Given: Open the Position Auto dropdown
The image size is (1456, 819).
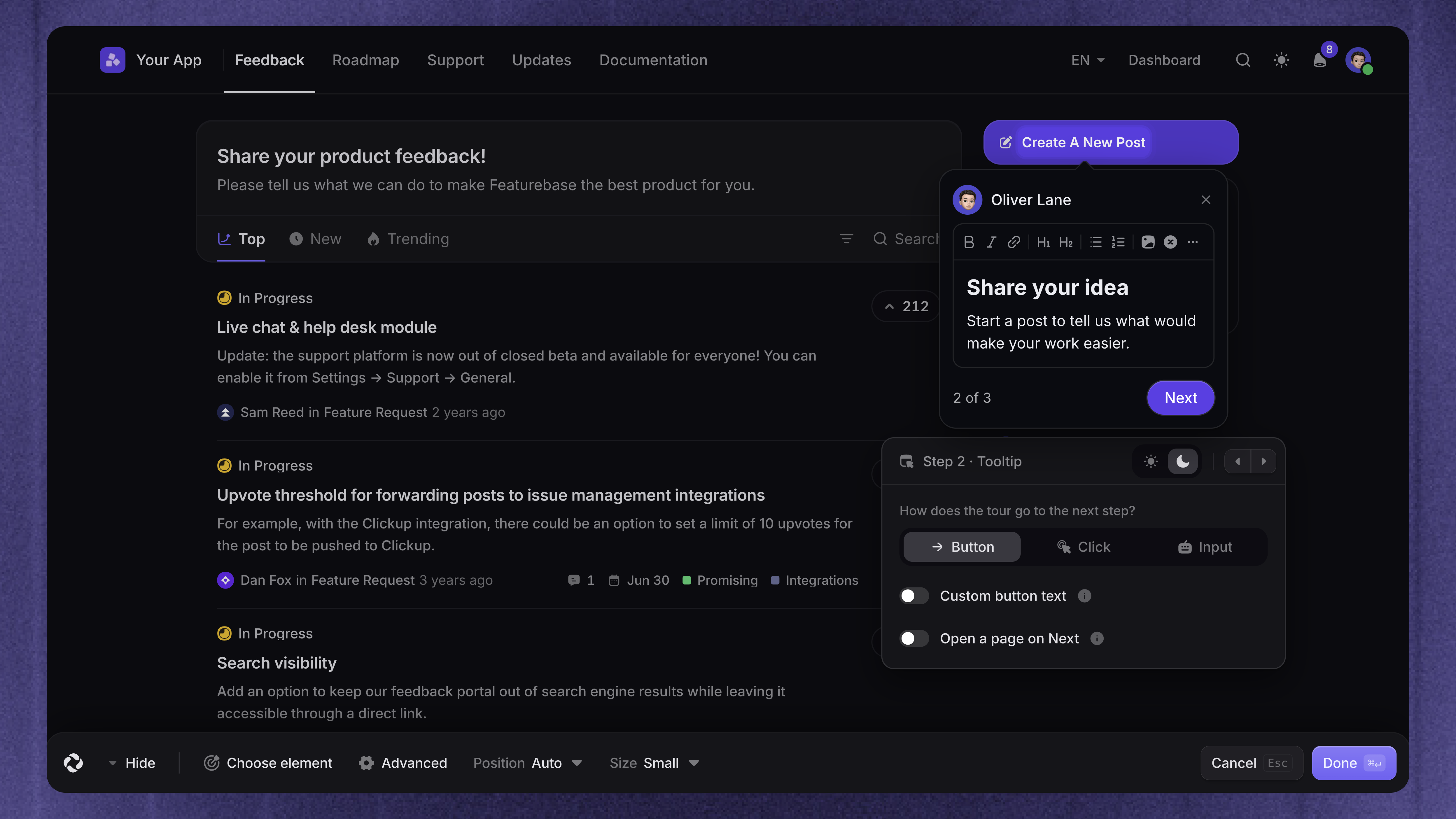Looking at the screenshot, I should (x=527, y=763).
